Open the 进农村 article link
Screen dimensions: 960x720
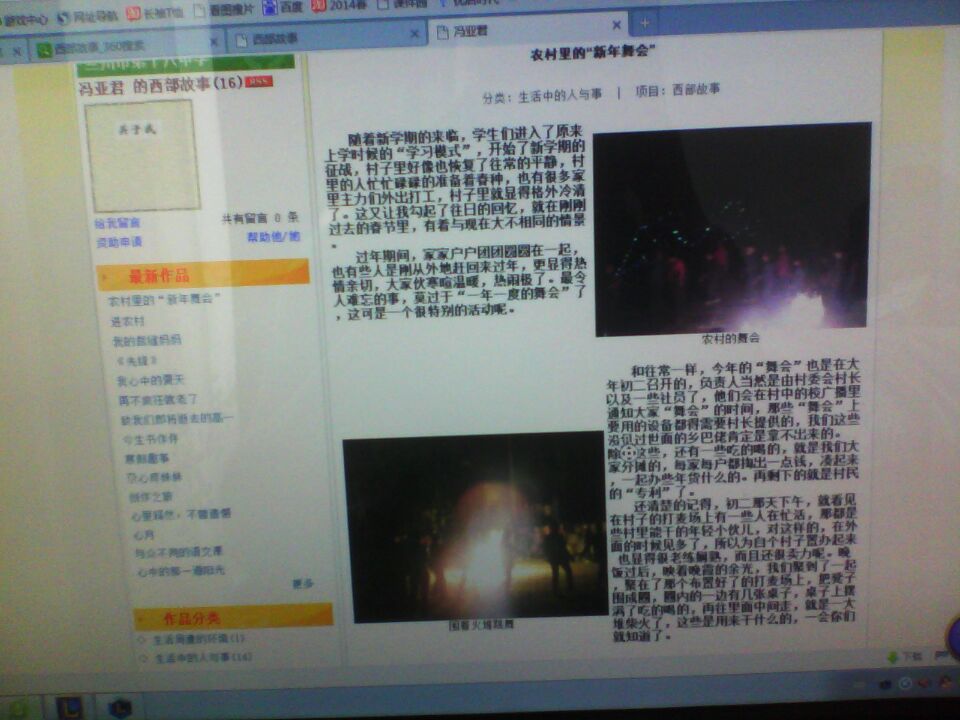coord(127,321)
